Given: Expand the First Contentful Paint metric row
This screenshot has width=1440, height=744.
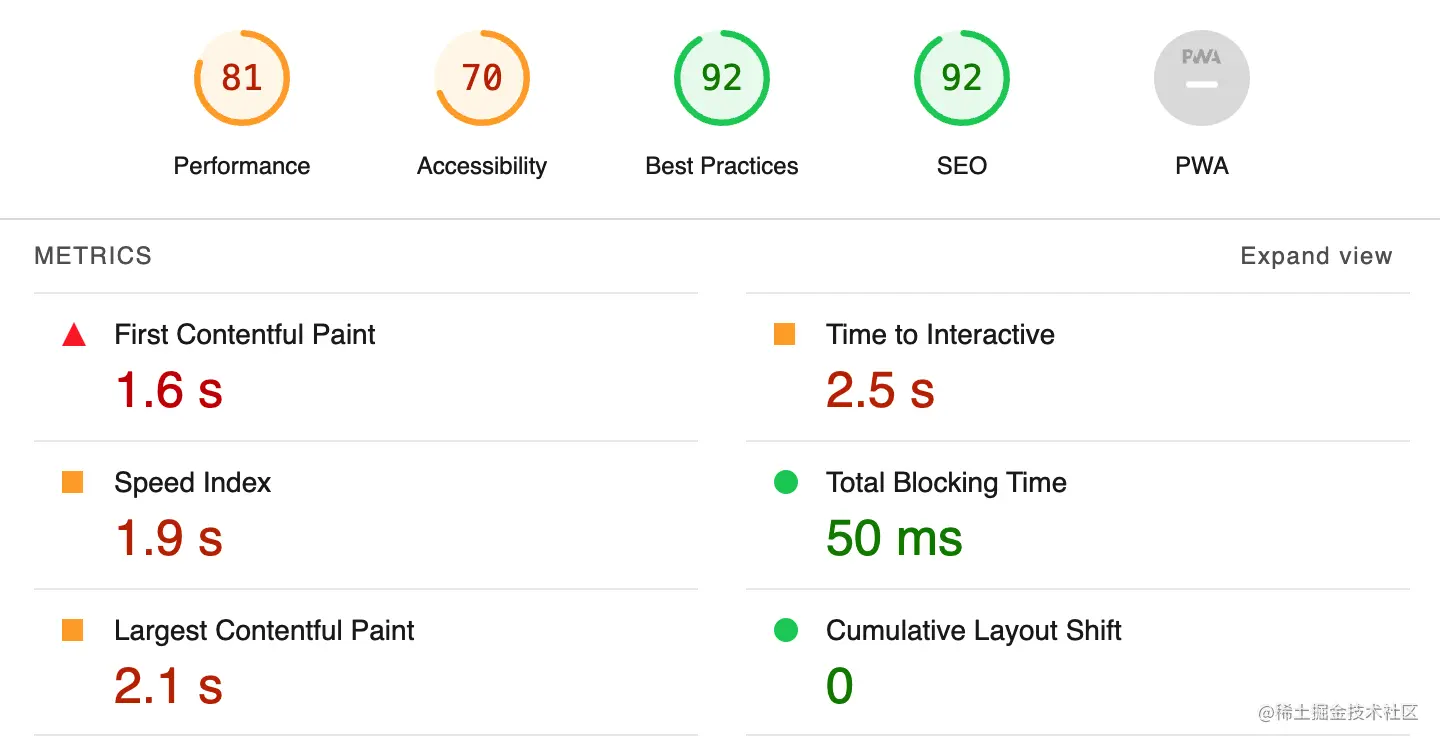Looking at the screenshot, I should [245, 335].
